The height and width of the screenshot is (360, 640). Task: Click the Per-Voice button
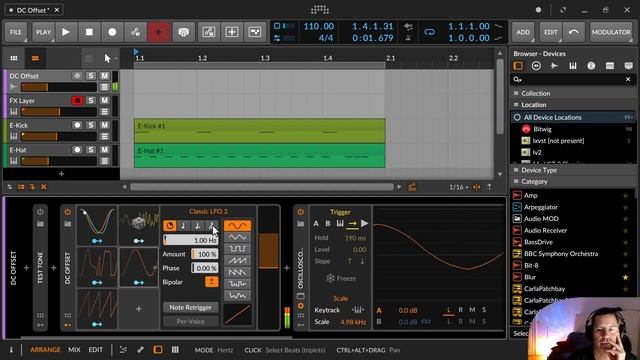pyautogui.click(x=191, y=321)
